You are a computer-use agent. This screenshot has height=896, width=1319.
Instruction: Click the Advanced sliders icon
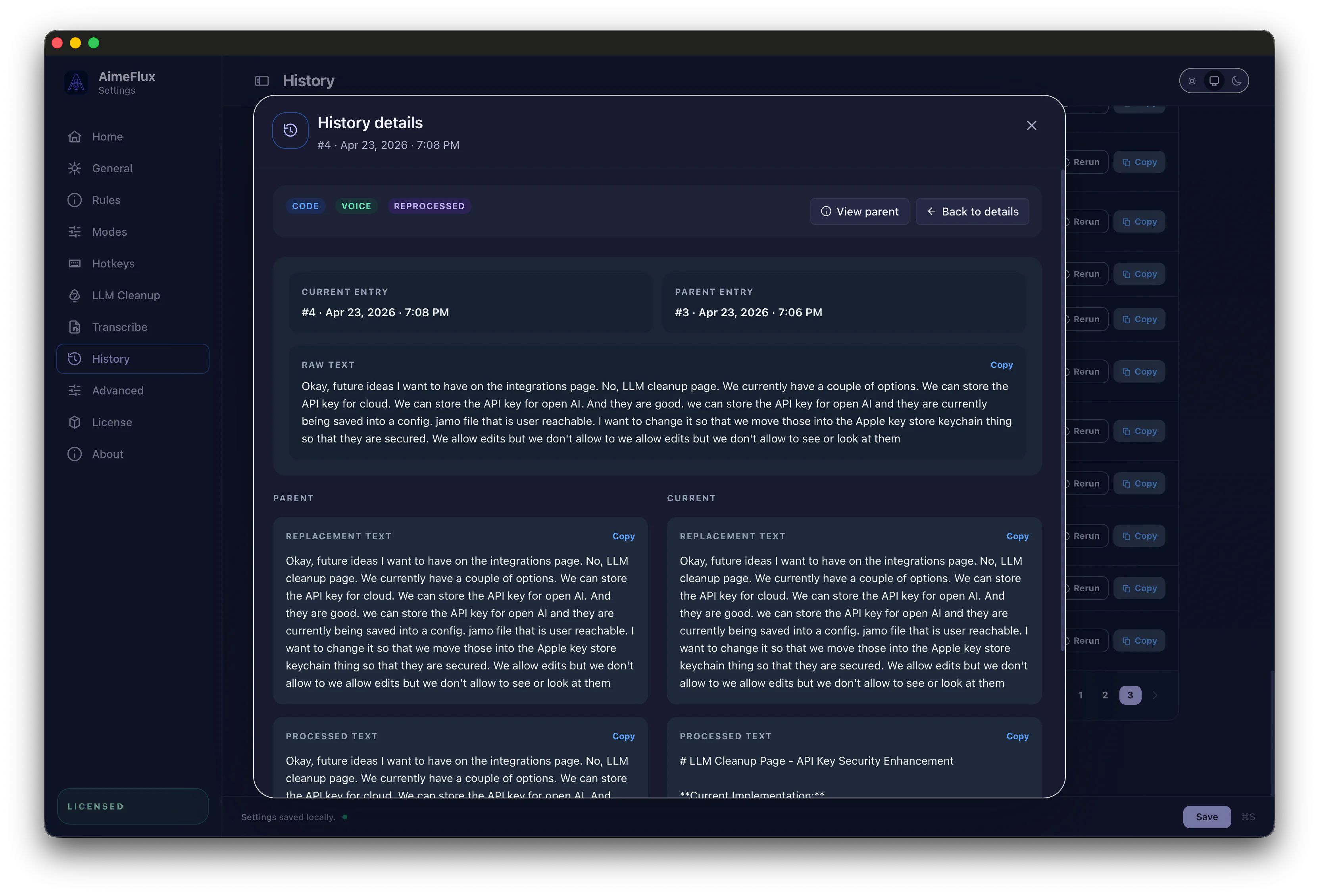point(74,391)
